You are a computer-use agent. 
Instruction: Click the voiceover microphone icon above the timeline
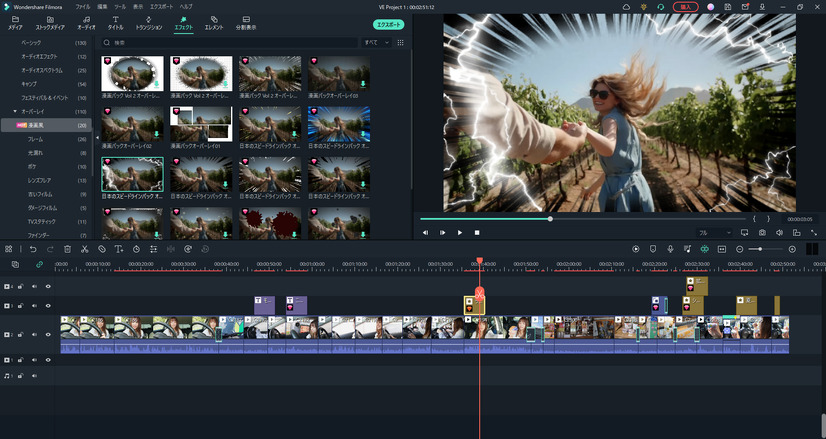(x=670, y=249)
